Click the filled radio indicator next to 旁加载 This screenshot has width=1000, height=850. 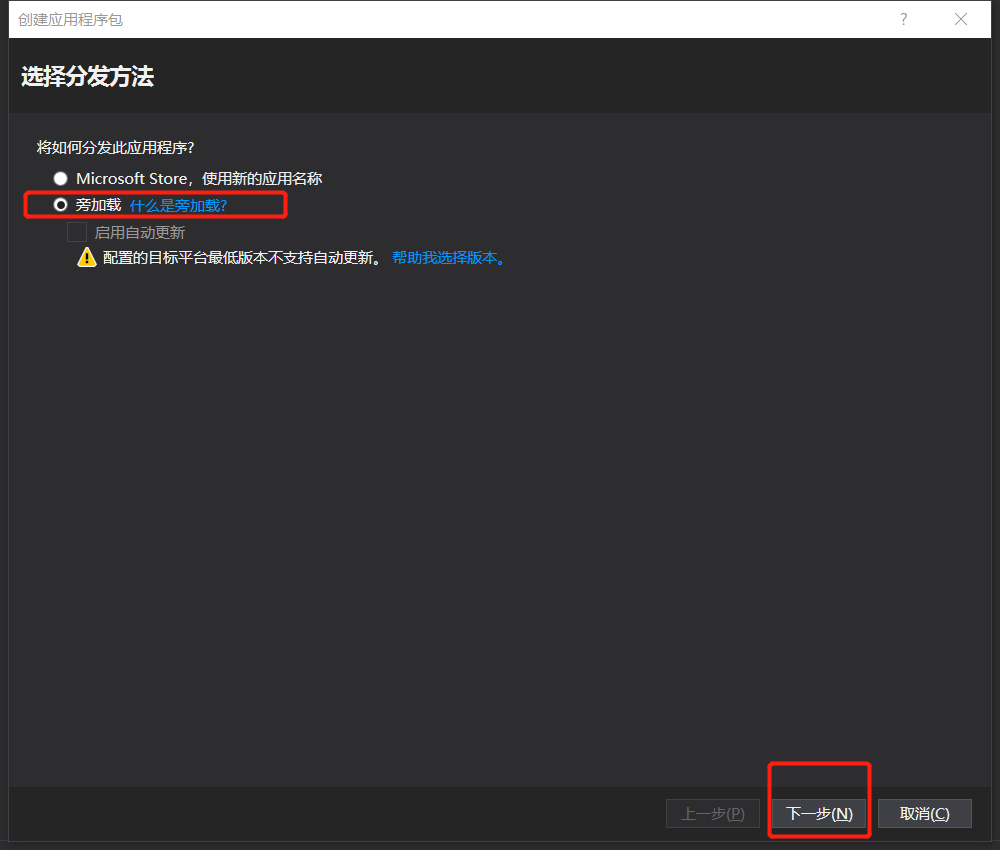pyautogui.click(x=61, y=204)
